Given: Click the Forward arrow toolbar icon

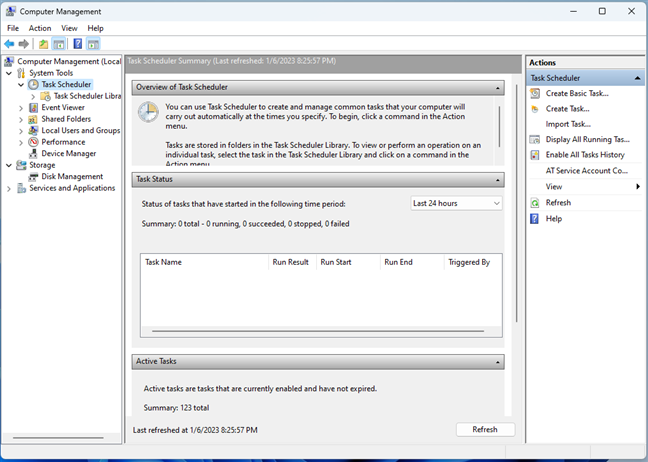Looking at the screenshot, I should point(24,44).
